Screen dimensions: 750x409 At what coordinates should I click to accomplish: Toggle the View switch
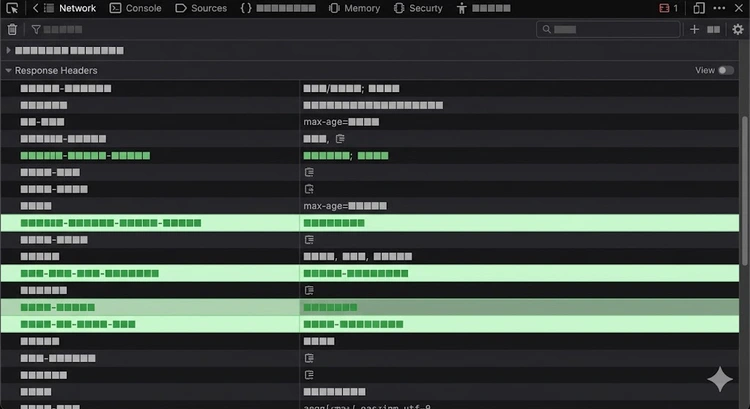(726, 70)
